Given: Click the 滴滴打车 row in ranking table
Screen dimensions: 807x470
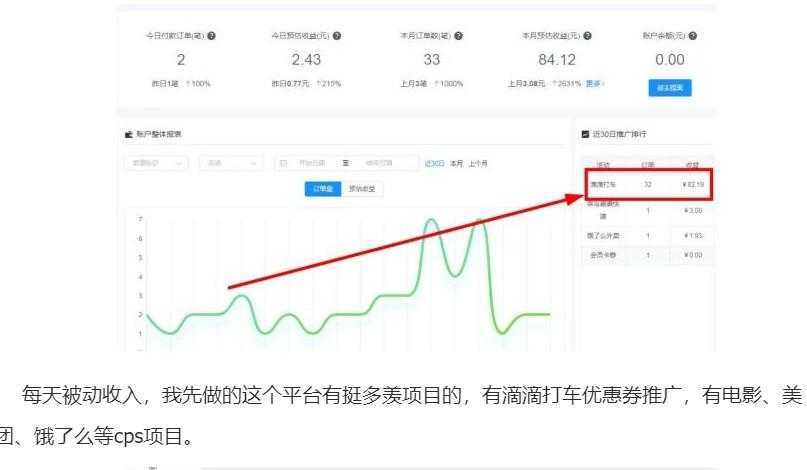Looking at the screenshot, I should click(x=647, y=185).
